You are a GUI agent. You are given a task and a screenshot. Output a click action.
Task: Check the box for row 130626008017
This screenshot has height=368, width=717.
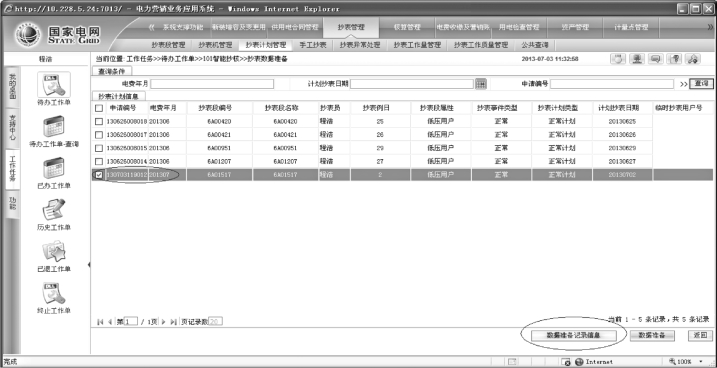[99, 135]
